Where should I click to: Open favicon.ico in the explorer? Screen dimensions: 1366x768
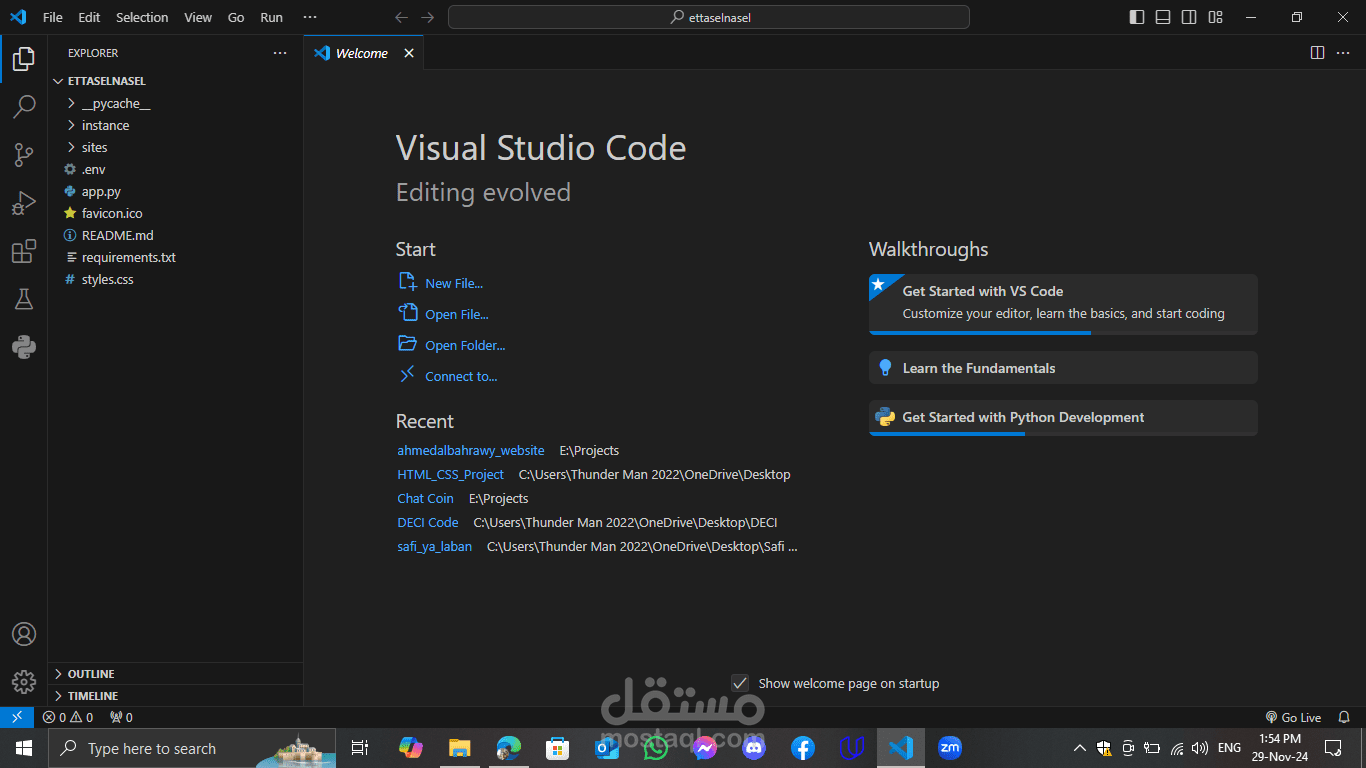175,213
